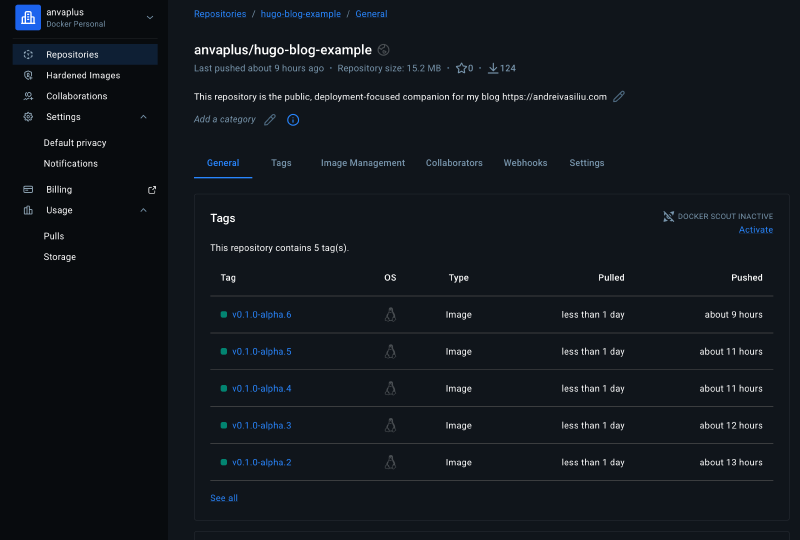Click the green status dot for v0.1.0-alpha.6
The width and height of the screenshot is (800, 540).
point(223,314)
